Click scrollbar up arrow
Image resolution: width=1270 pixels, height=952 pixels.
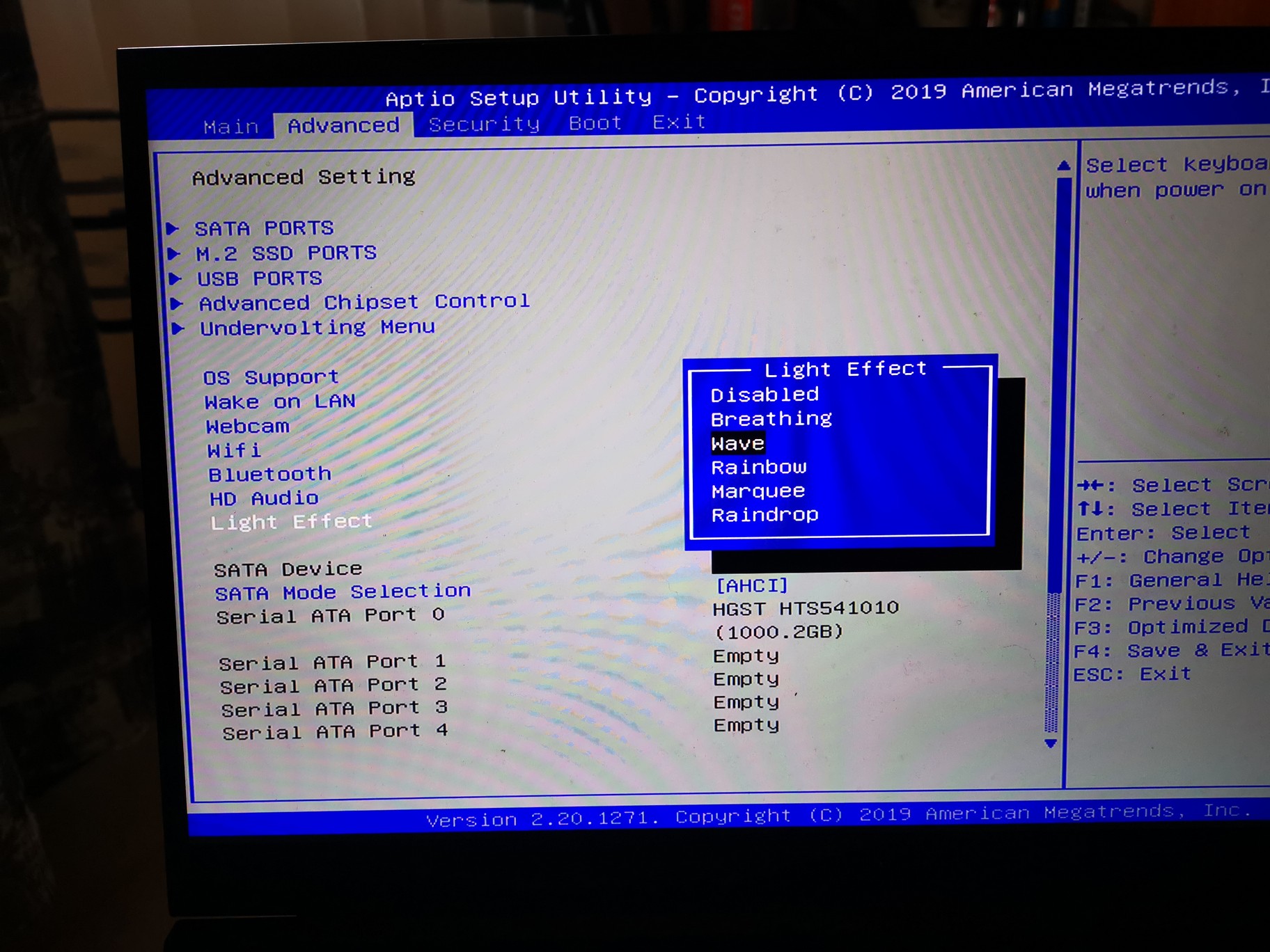pos(1063,166)
